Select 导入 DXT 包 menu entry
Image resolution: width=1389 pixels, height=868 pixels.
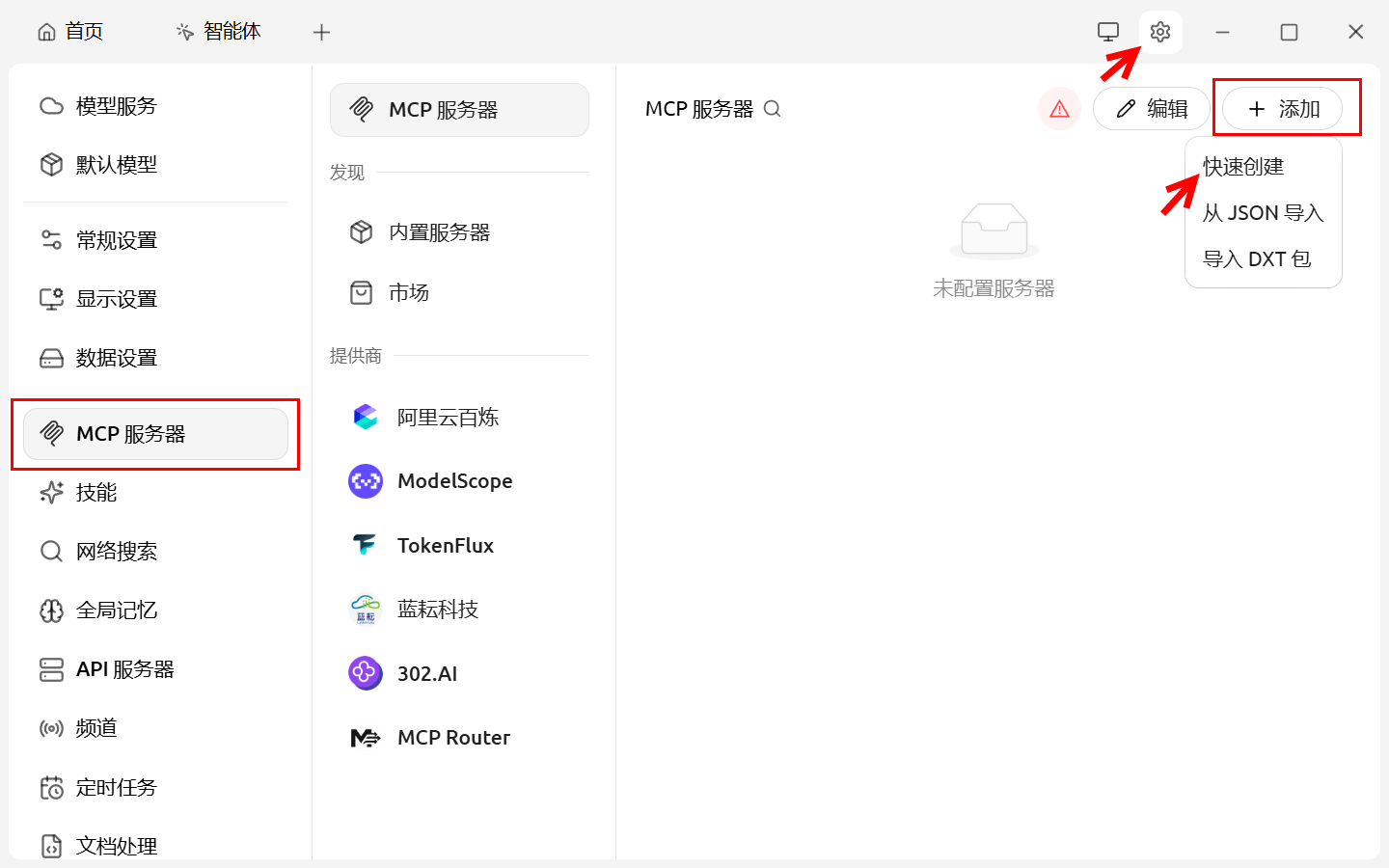point(1256,259)
